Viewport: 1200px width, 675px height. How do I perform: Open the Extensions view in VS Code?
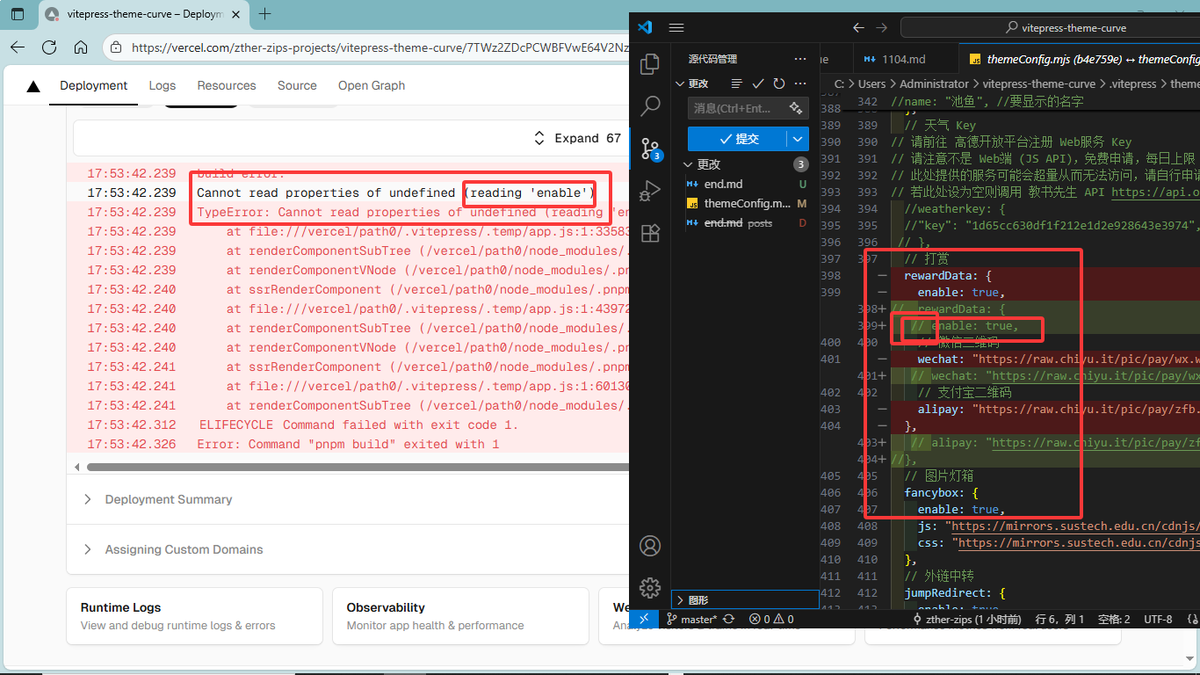(650, 233)
